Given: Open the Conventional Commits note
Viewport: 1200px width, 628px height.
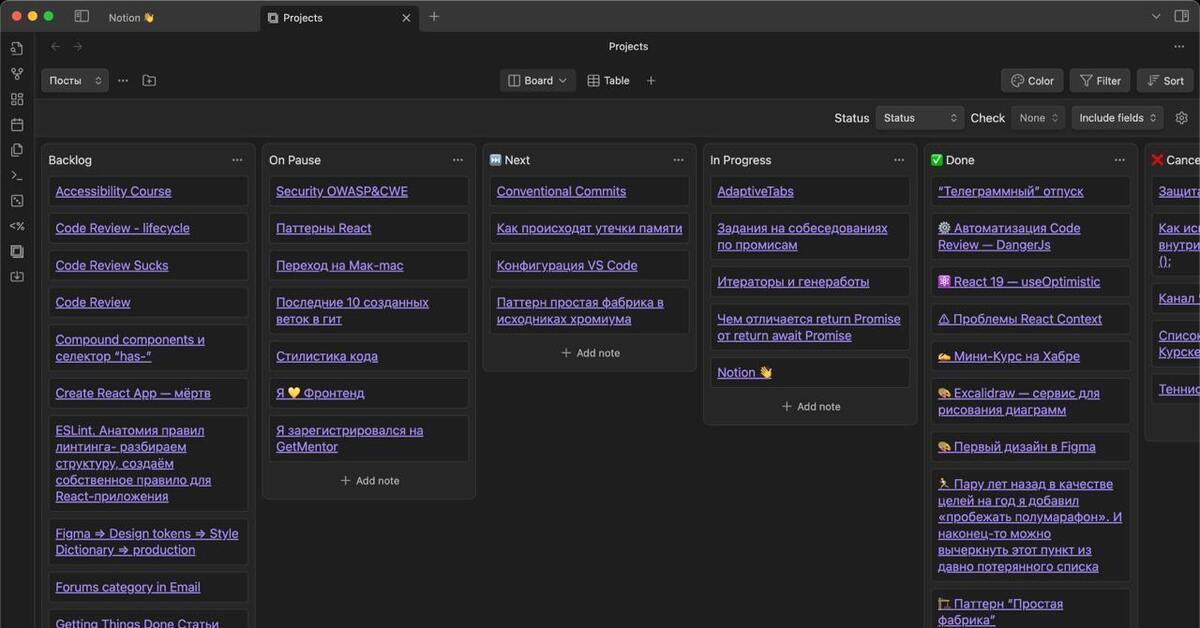Looking at the screenshot, I should tap(561, 191).
